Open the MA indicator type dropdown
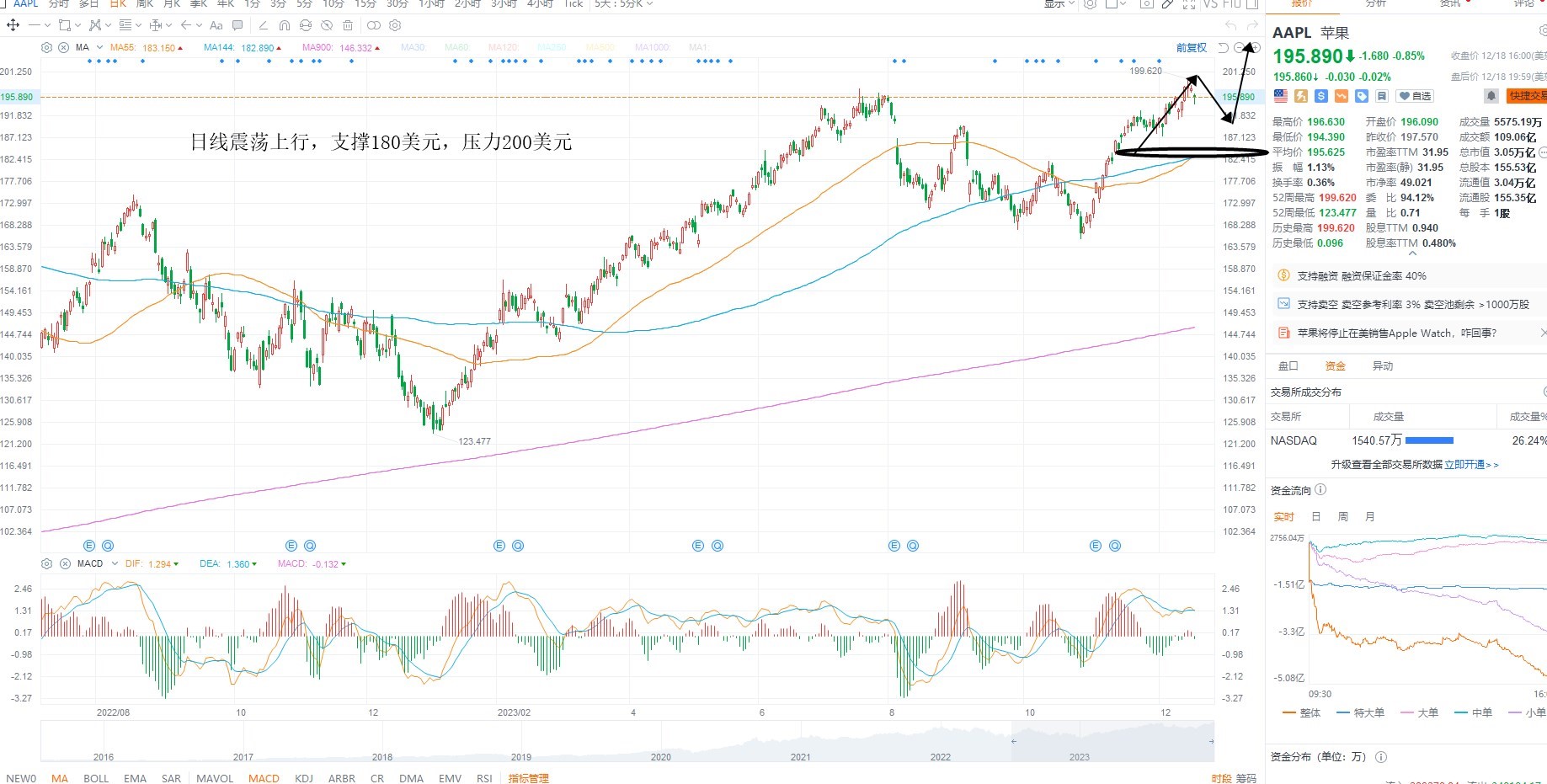 pos(100,47)
